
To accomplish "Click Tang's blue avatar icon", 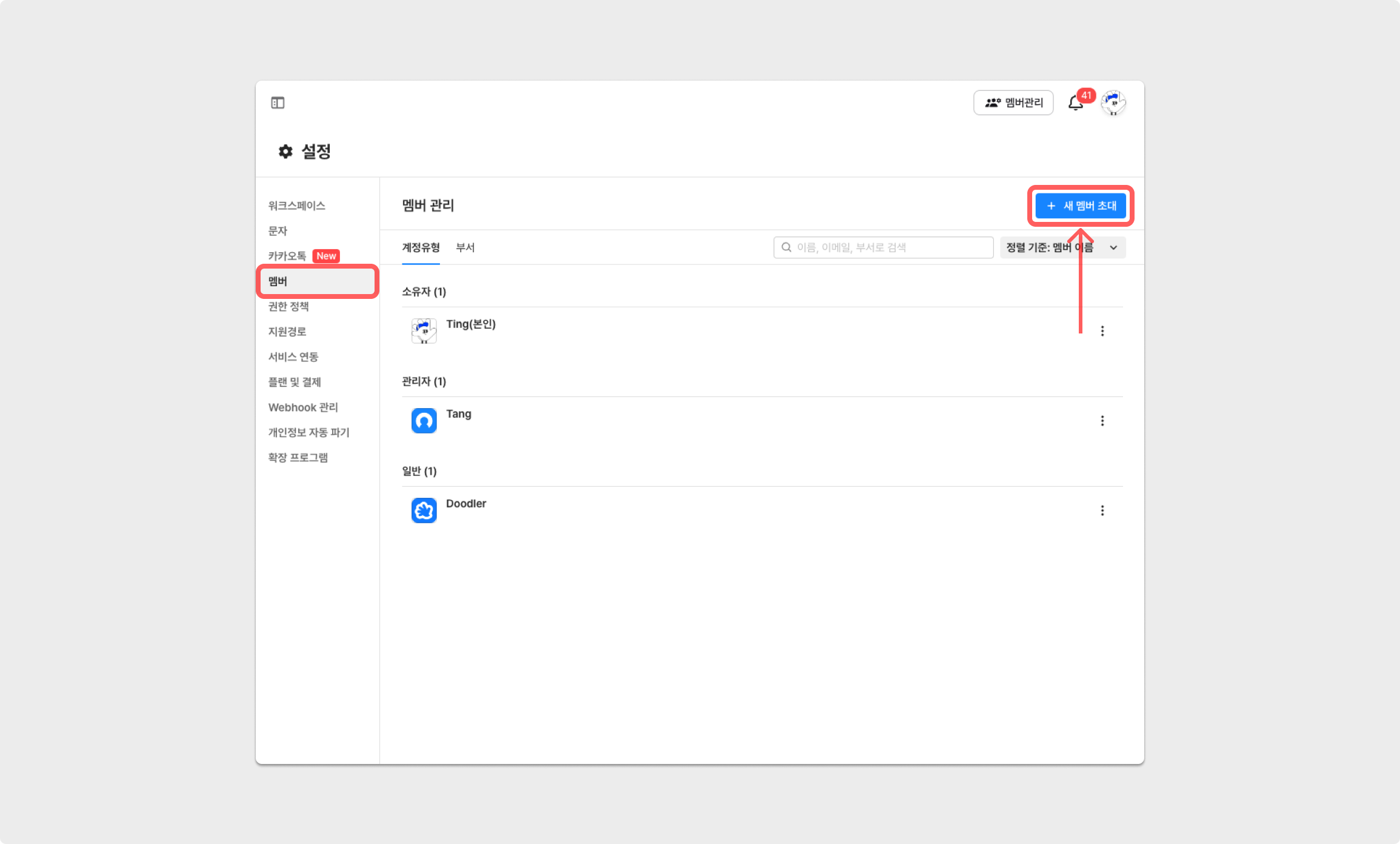I will click(x=424, y=421).
